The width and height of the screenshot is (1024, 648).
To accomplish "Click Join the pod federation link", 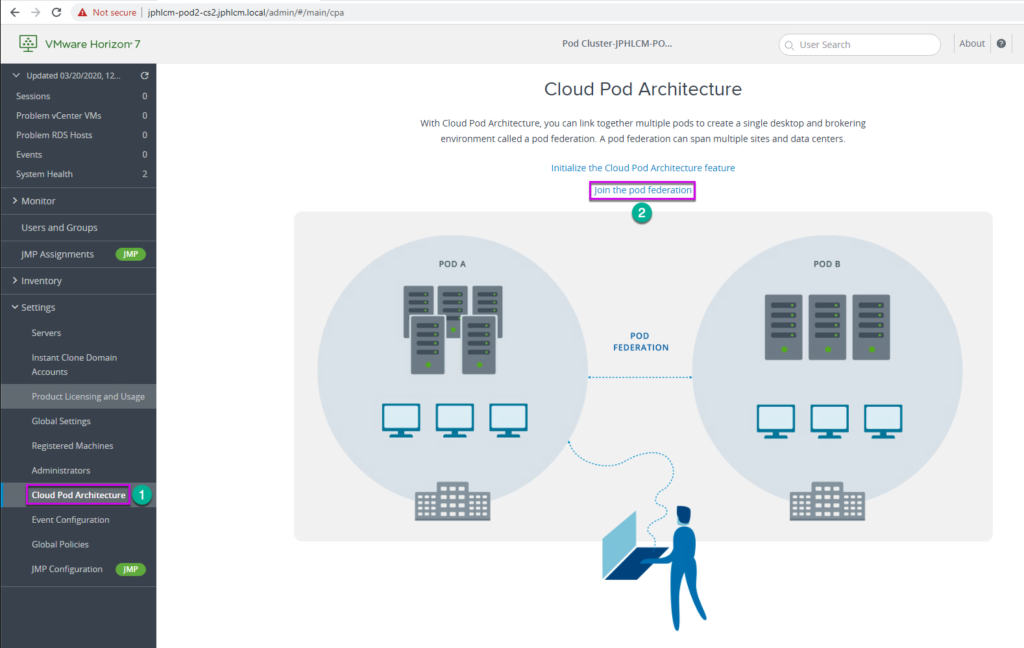I will pos(643,190).
